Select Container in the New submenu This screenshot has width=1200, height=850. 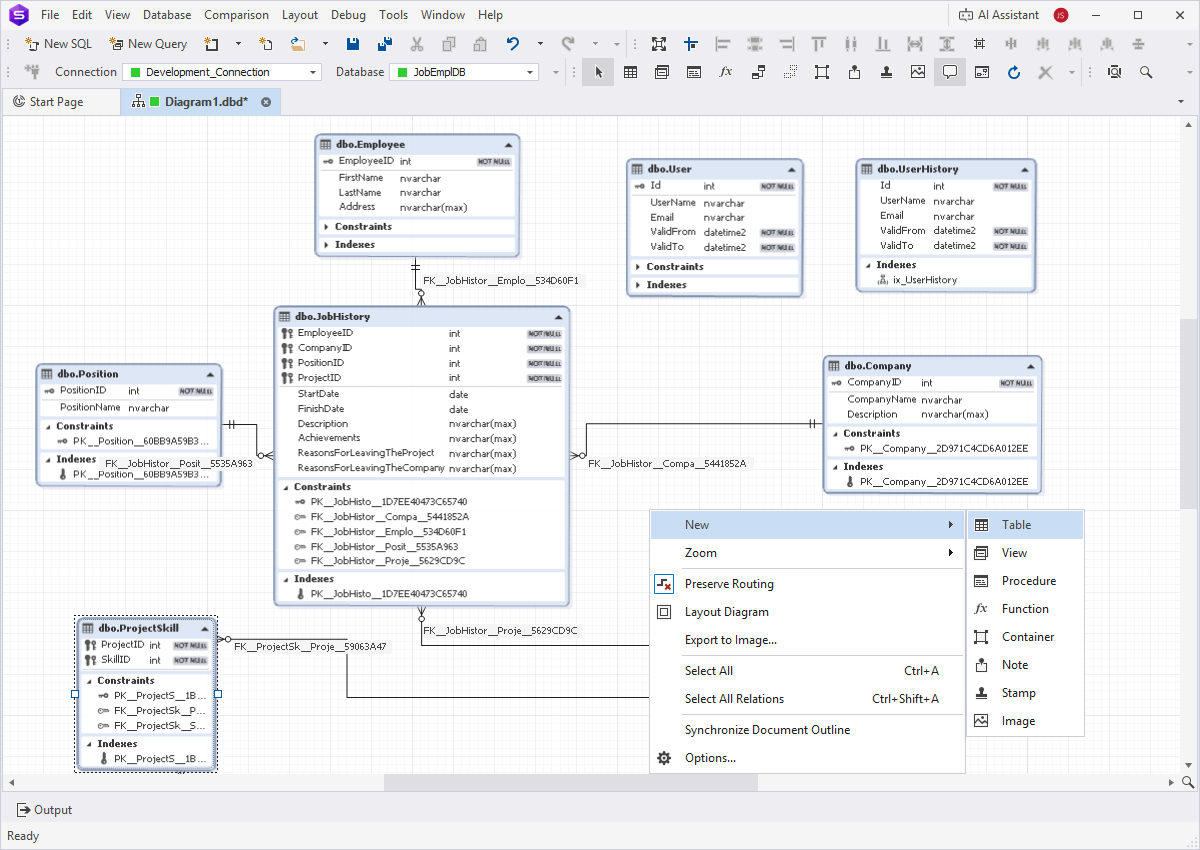pos(1025,637)
